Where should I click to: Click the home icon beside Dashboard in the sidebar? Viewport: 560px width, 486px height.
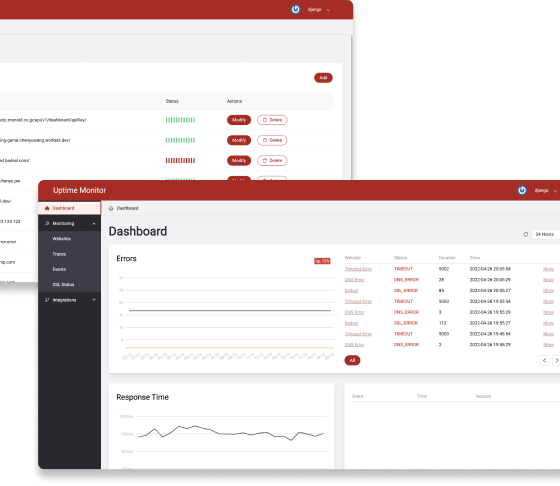[x=47, y=208]
